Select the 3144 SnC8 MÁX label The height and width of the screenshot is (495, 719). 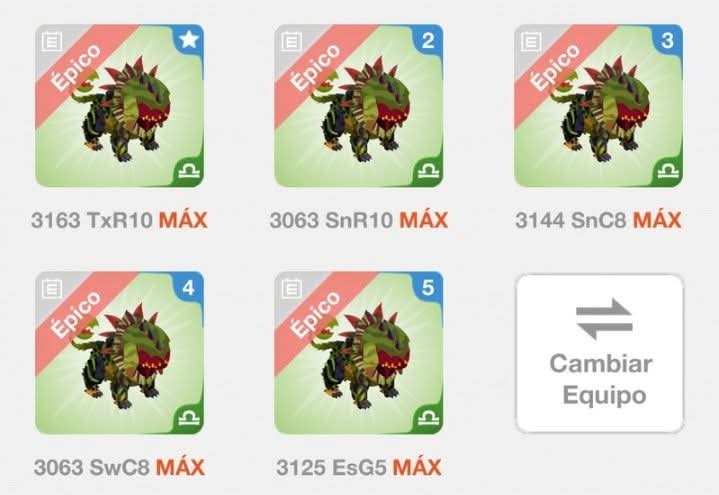(x=598, y=220)
